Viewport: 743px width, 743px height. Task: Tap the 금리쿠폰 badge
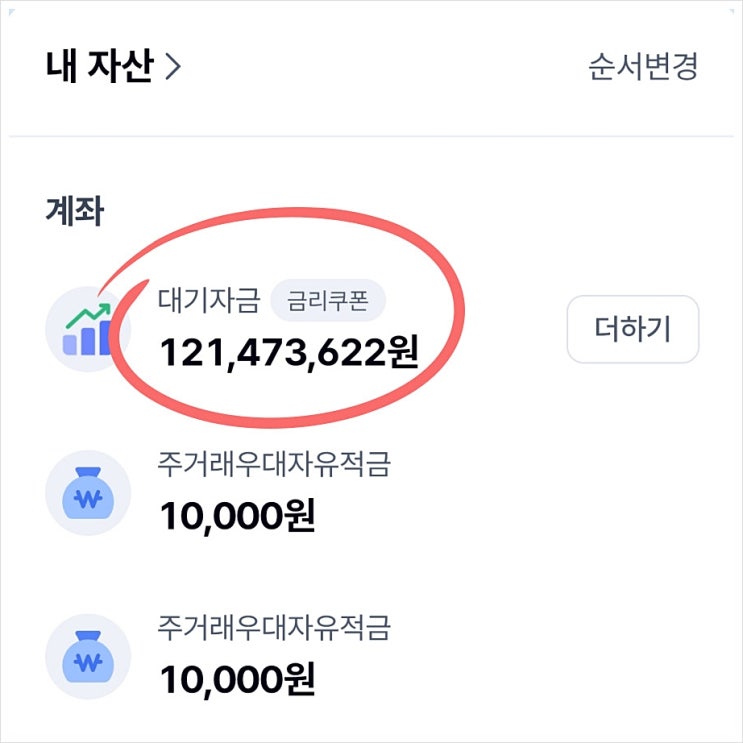tap(328, 300)
